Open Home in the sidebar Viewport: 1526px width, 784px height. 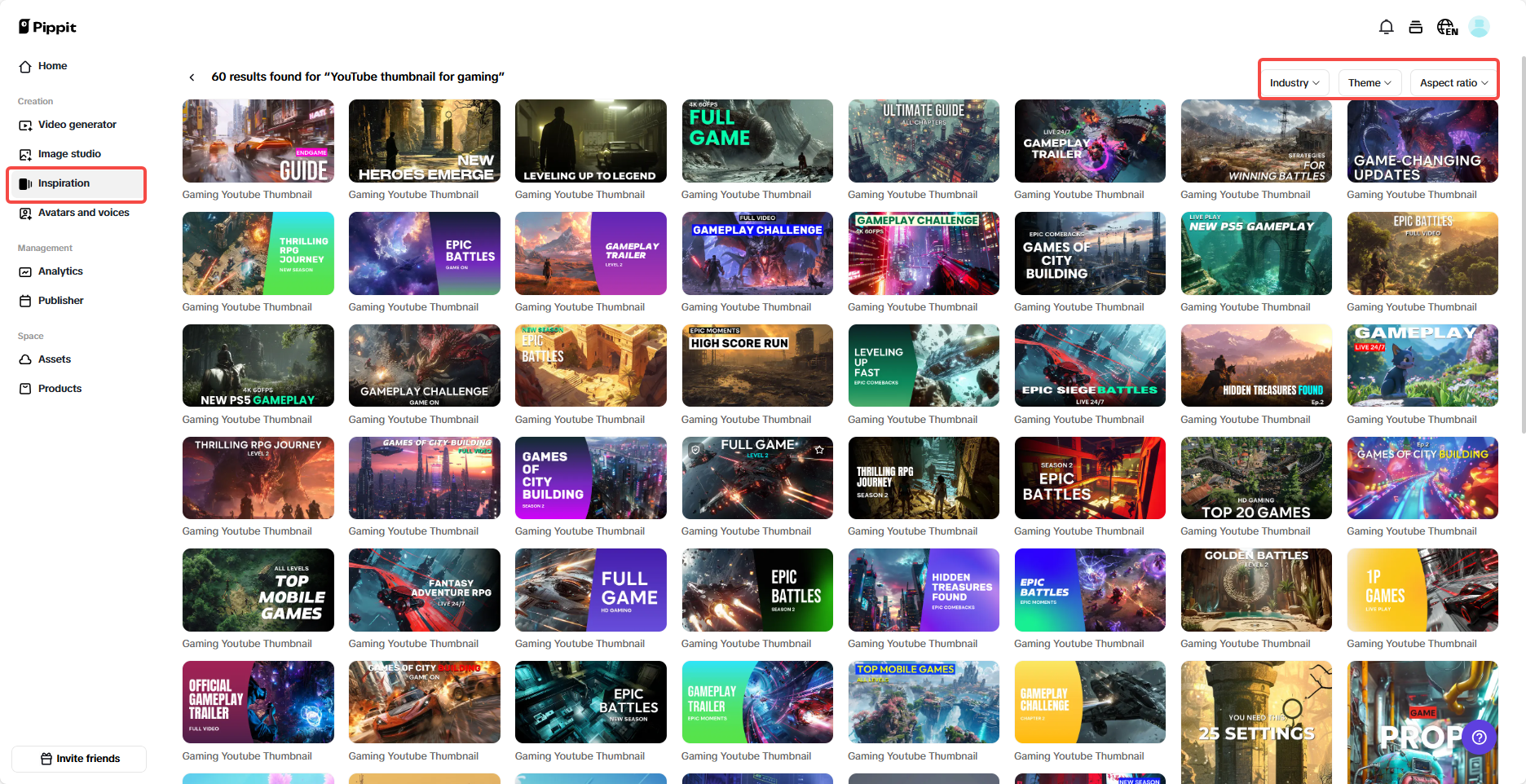click(77, 67)
